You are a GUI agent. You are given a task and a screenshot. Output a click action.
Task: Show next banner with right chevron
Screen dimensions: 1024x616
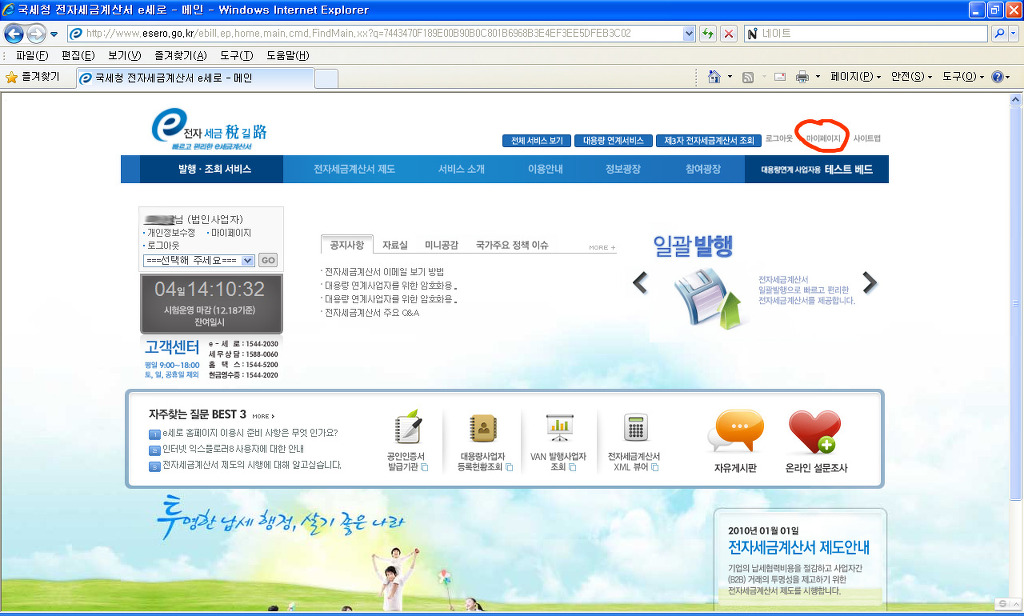point(869,283)
